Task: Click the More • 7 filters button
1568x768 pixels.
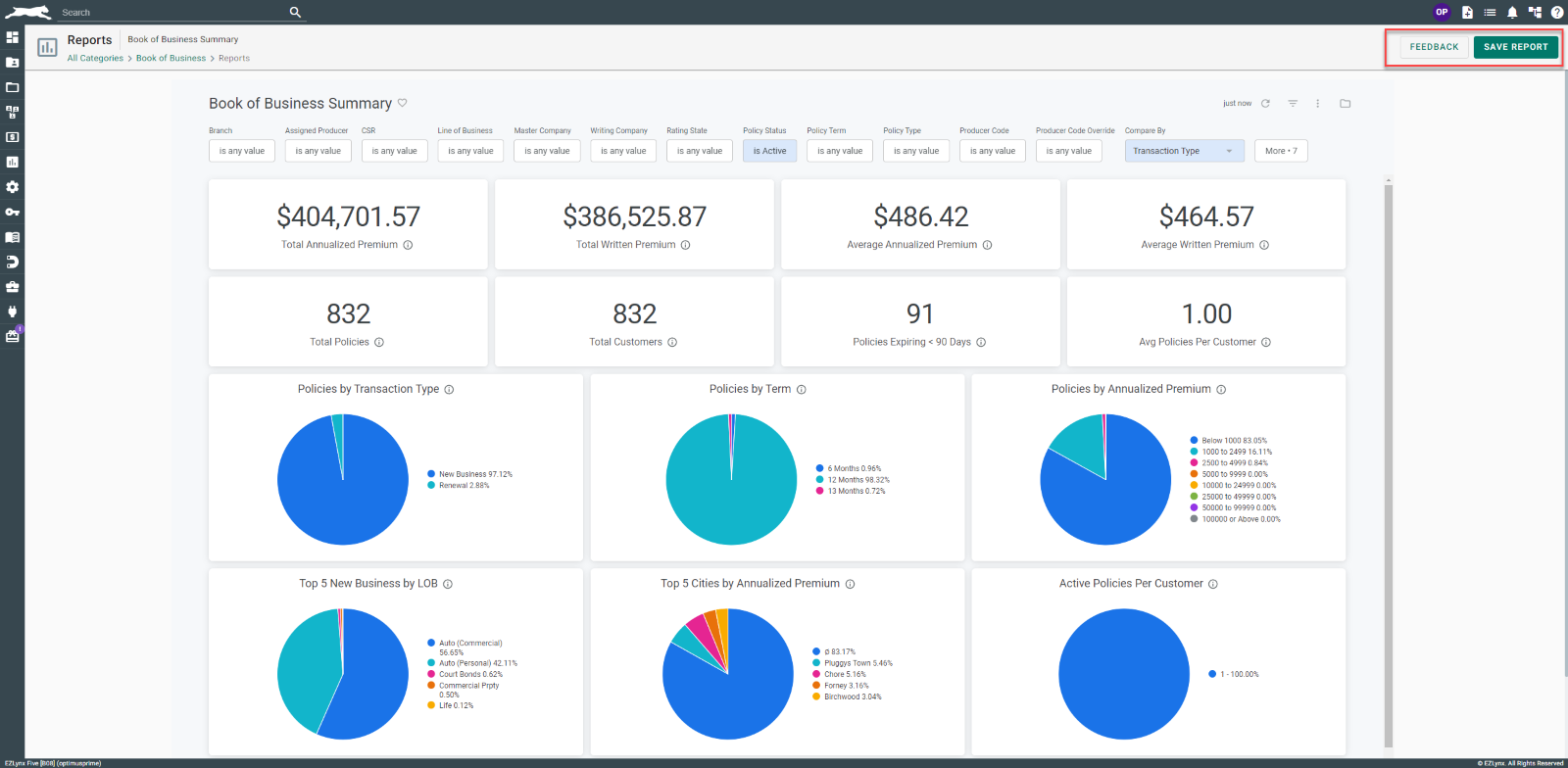Action: click(x=1281, y=151)
